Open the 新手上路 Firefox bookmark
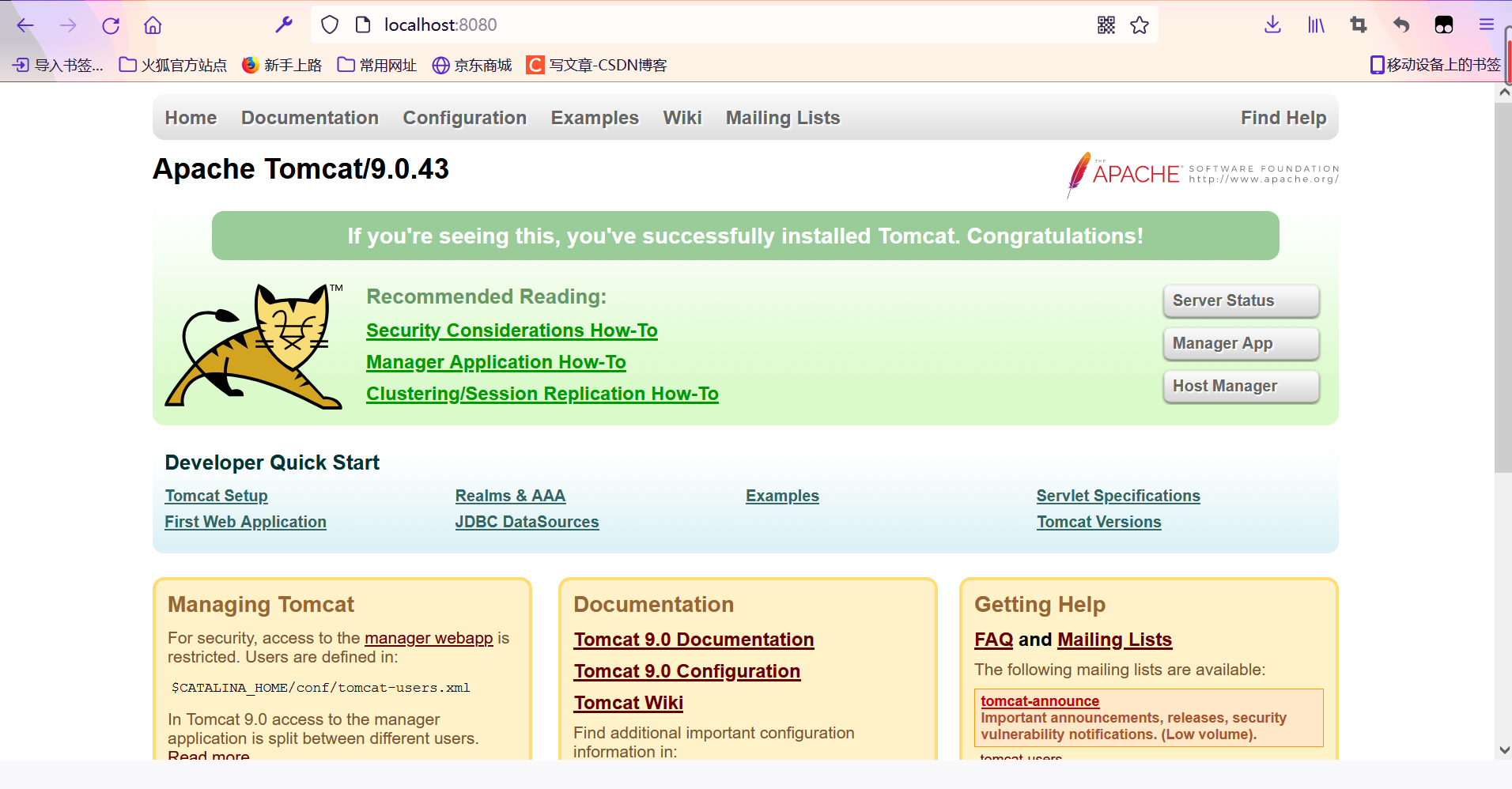Viewport: 1512px width, 789px height. pyautogui.click(x=282, y=65)
